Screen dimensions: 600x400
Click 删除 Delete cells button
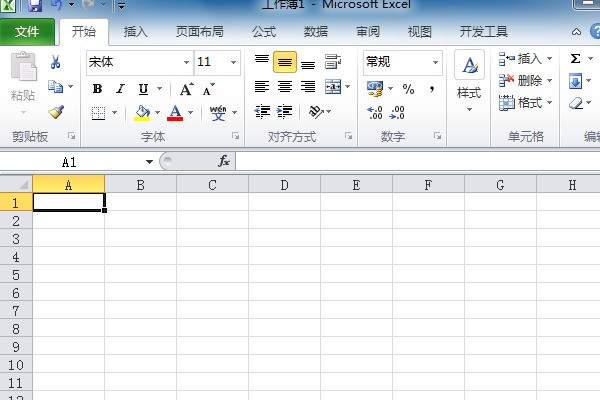pos(525,80)
